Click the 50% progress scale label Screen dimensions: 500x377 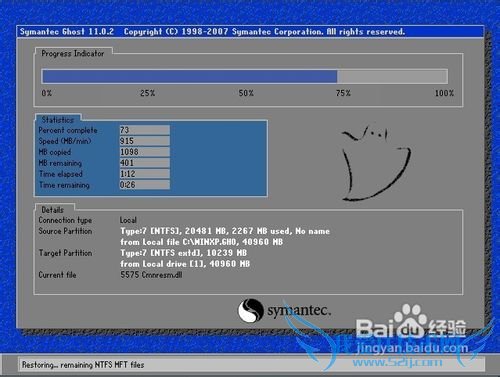coord(246,93)
